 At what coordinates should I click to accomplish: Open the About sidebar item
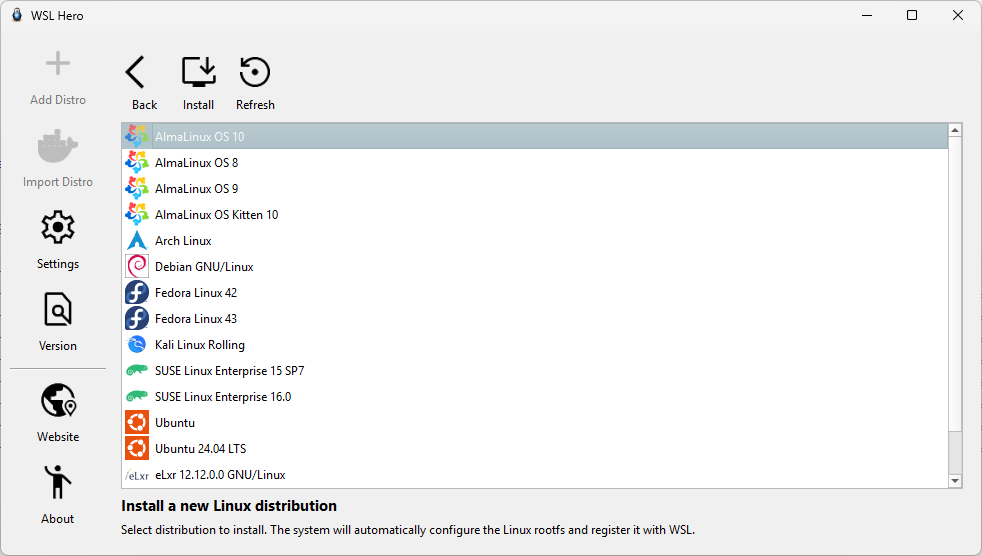(58, 483)
